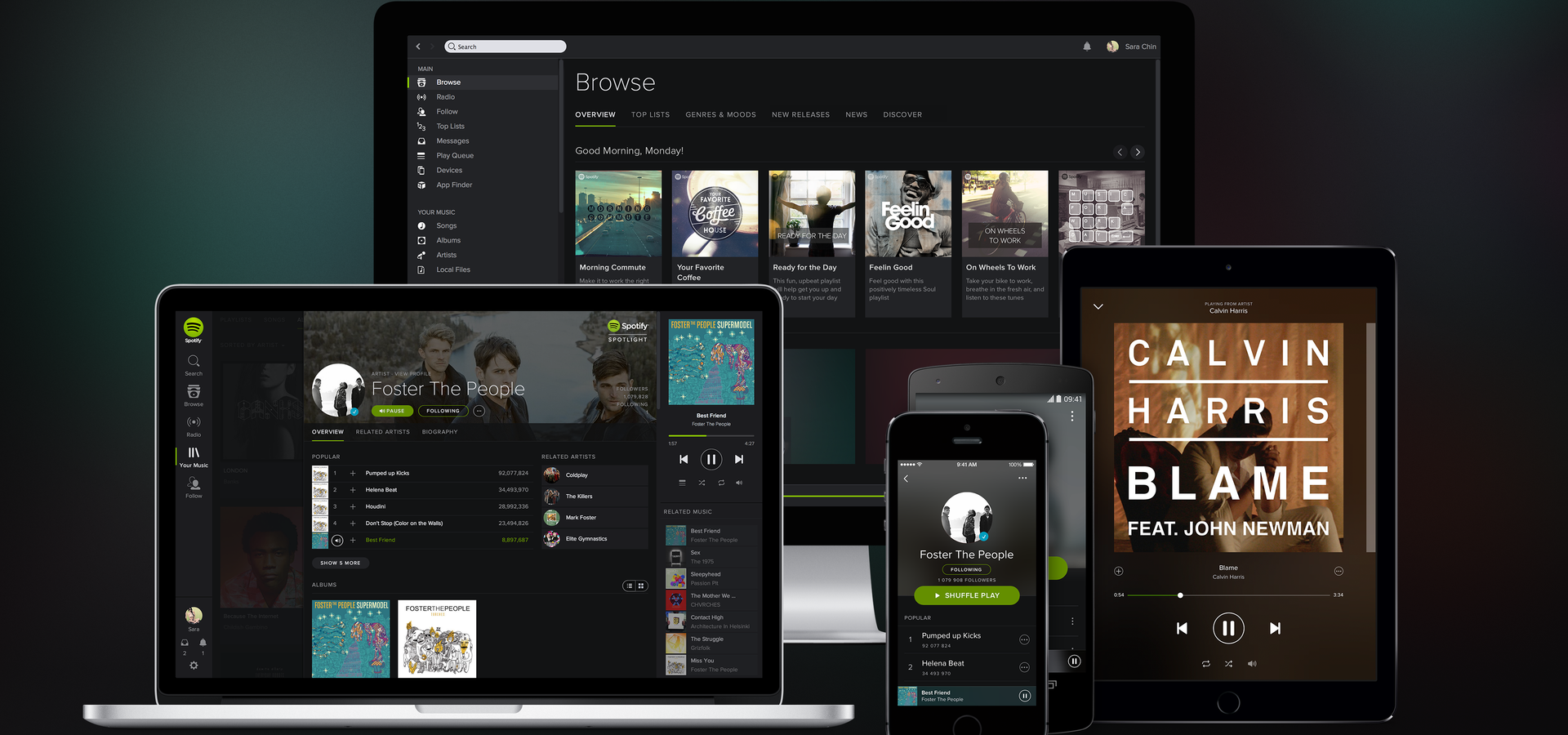Open the inbox icon on the laptop sidebar
This screenshot has width=1568, height=735.
click(185, 643)
